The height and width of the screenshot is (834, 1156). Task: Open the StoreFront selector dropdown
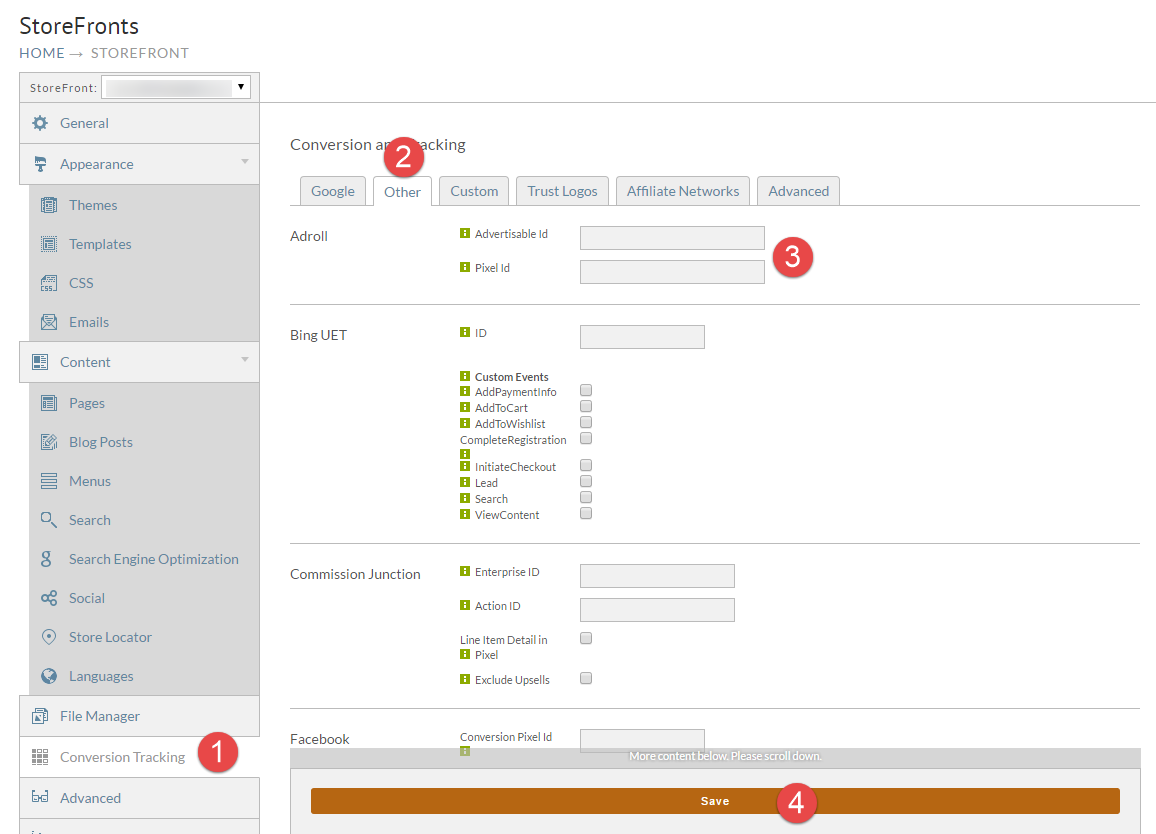click(175, 87)
